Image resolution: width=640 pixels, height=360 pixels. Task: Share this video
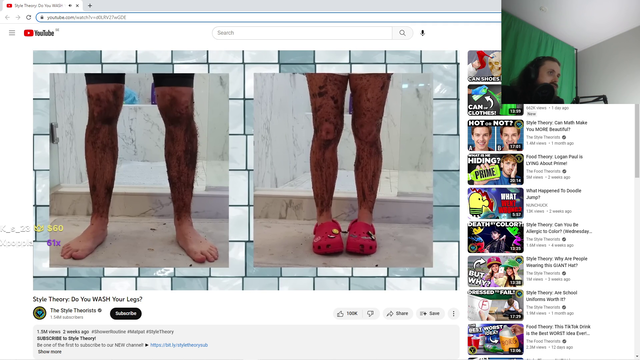point(398,313)
